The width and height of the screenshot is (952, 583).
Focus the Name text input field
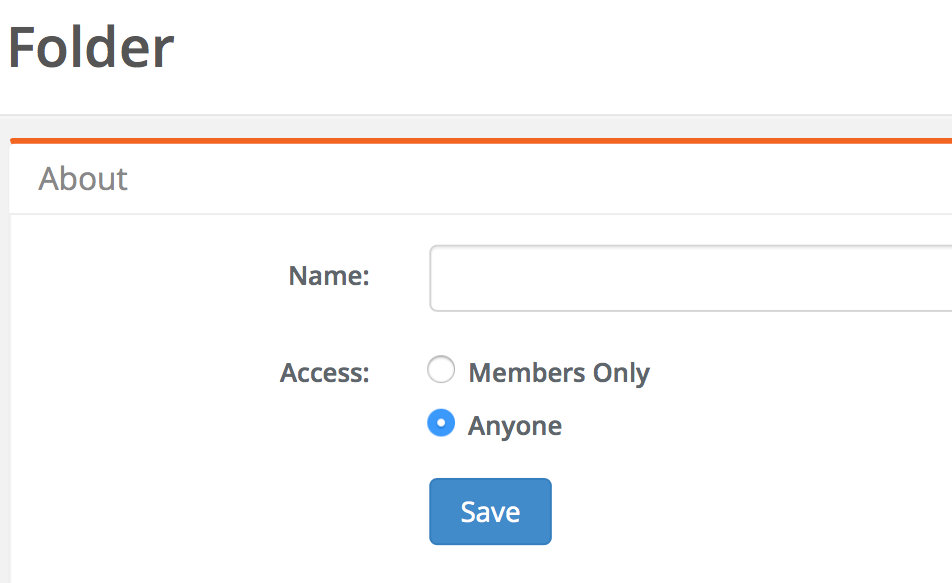click(690, 278)
